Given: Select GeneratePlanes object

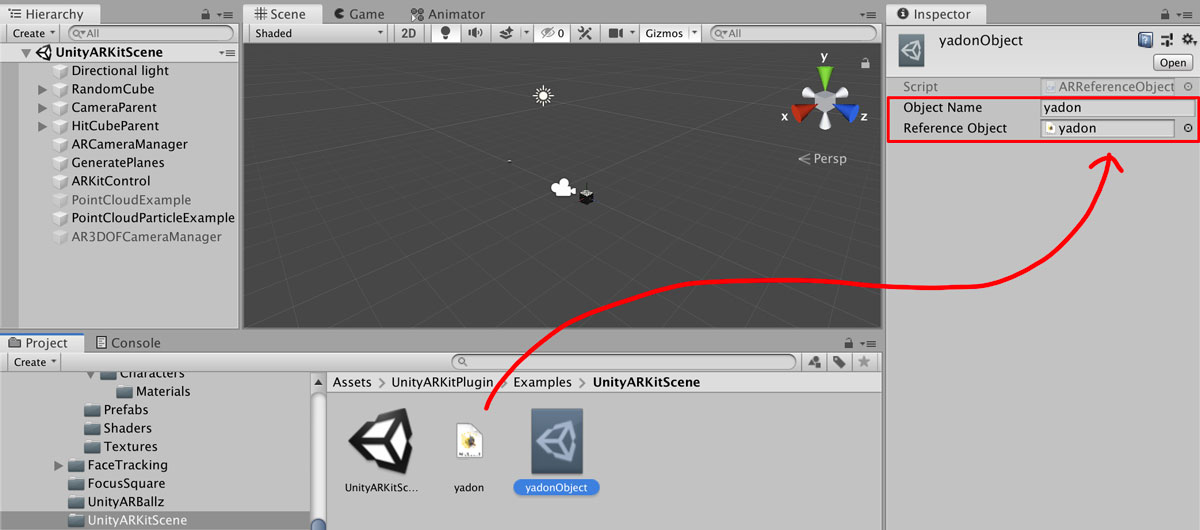Looking at the screenshot, I should [118, 162].
